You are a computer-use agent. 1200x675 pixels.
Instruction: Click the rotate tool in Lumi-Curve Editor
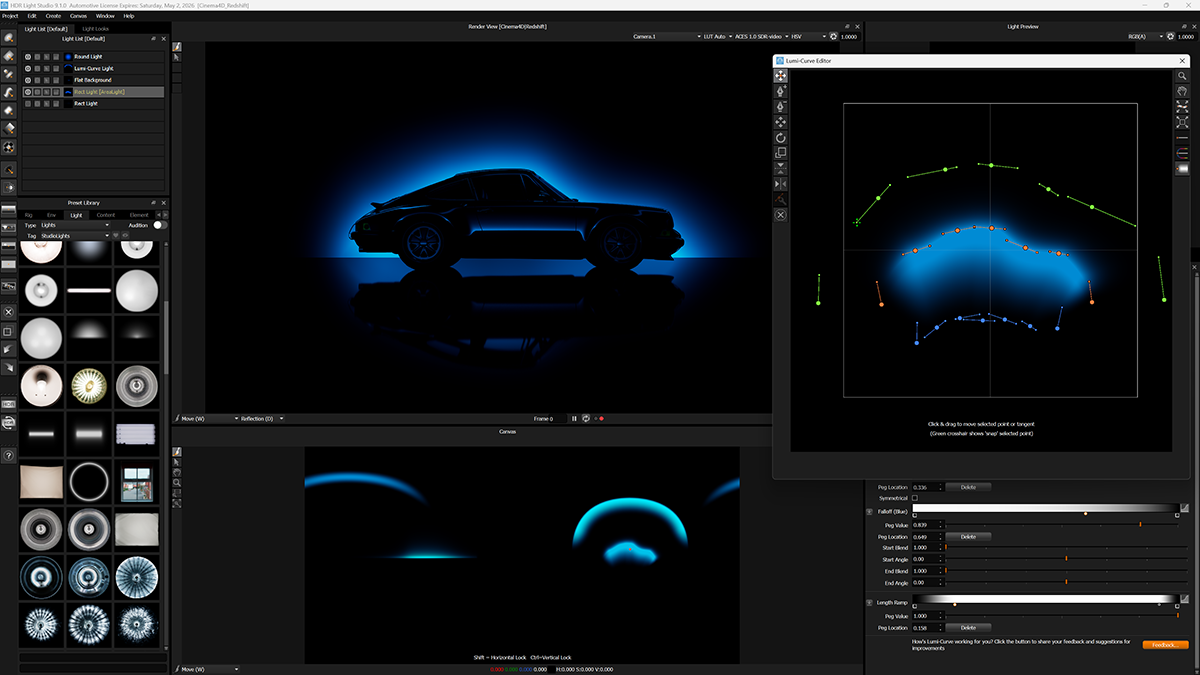click(x=781, y=137)
